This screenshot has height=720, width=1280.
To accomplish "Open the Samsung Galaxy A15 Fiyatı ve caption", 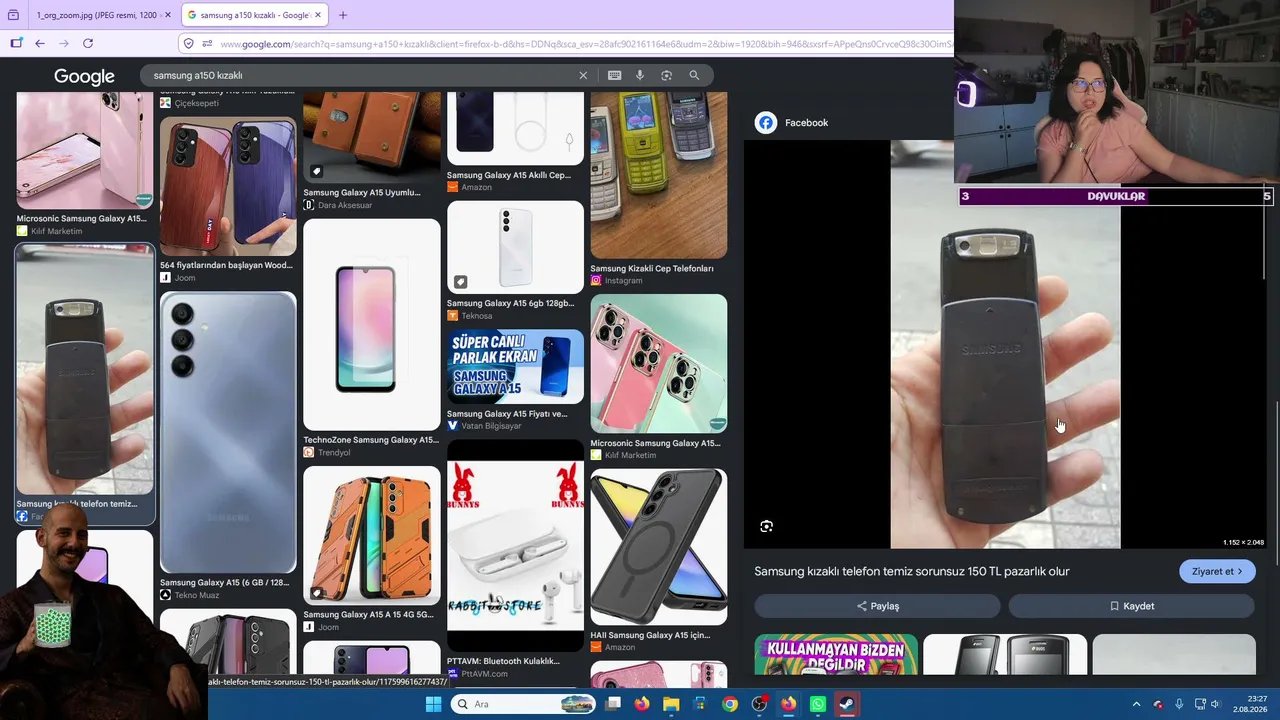I will (x=507, y=414).
